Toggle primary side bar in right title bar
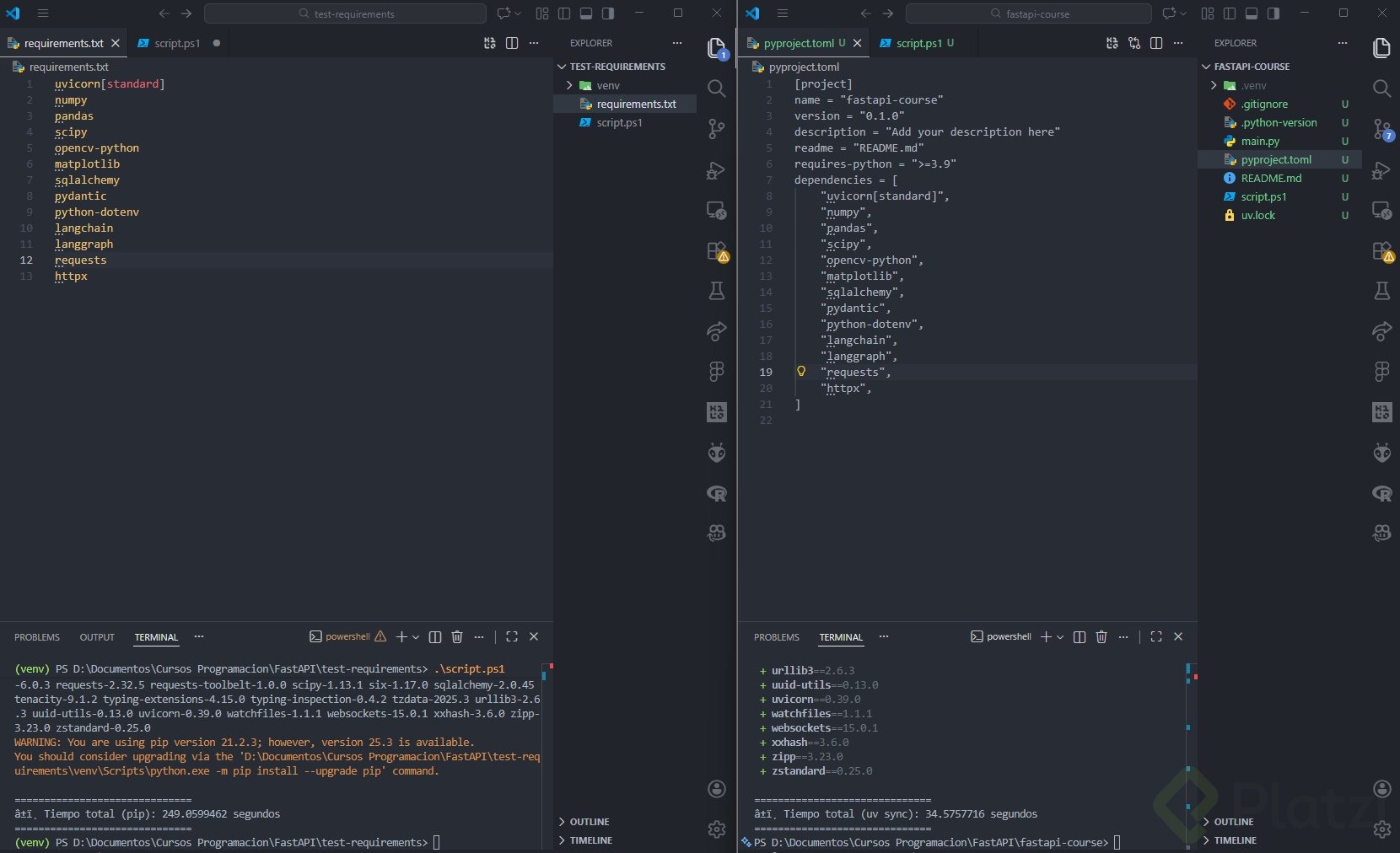Image resolution: width=1400 pixels, height=853 pixels. pyautogui.click(x=1230, y=13)
